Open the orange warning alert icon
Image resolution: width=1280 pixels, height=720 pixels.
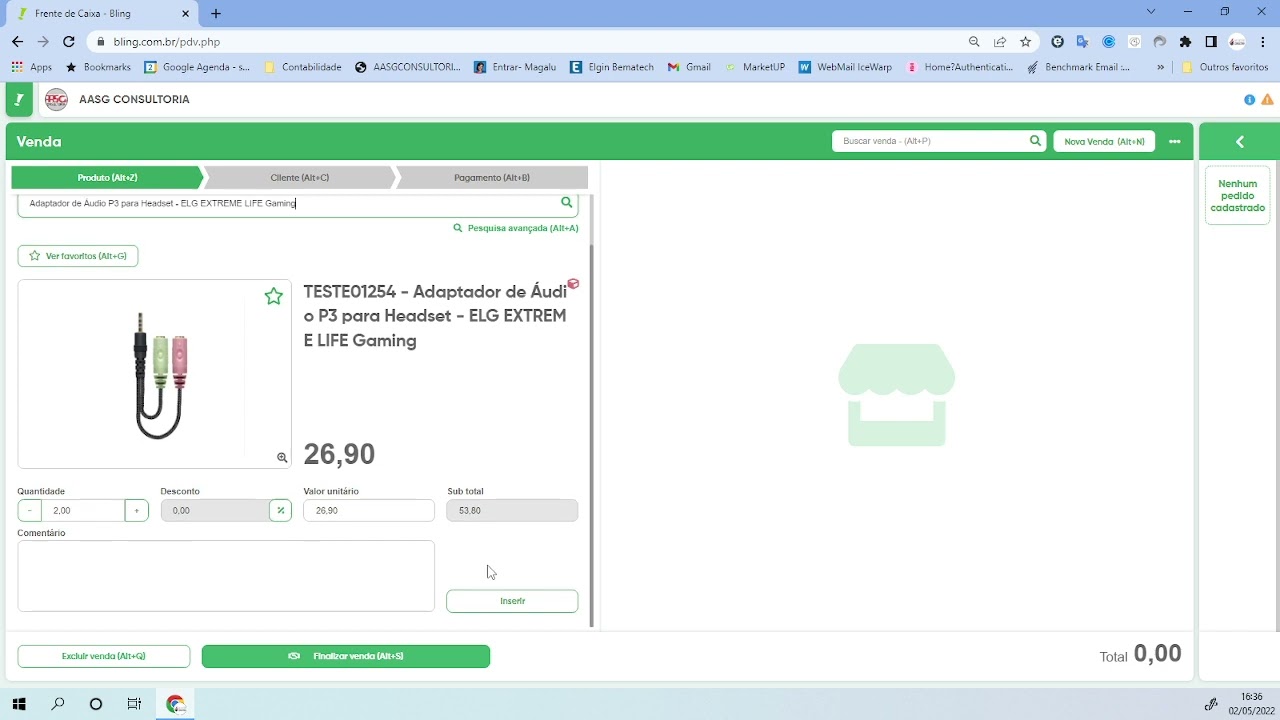click(x=1267, y=100)
